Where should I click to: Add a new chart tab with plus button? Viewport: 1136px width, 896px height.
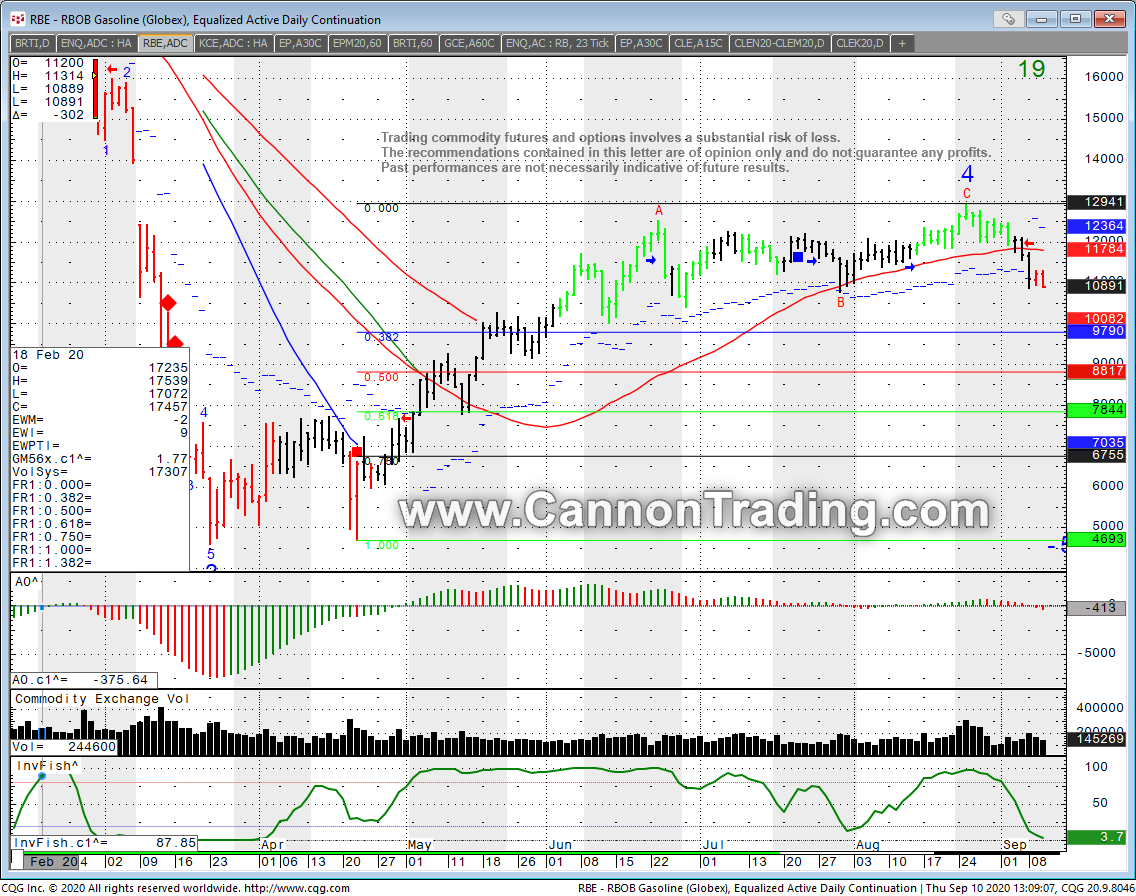(x=902, y=43)
